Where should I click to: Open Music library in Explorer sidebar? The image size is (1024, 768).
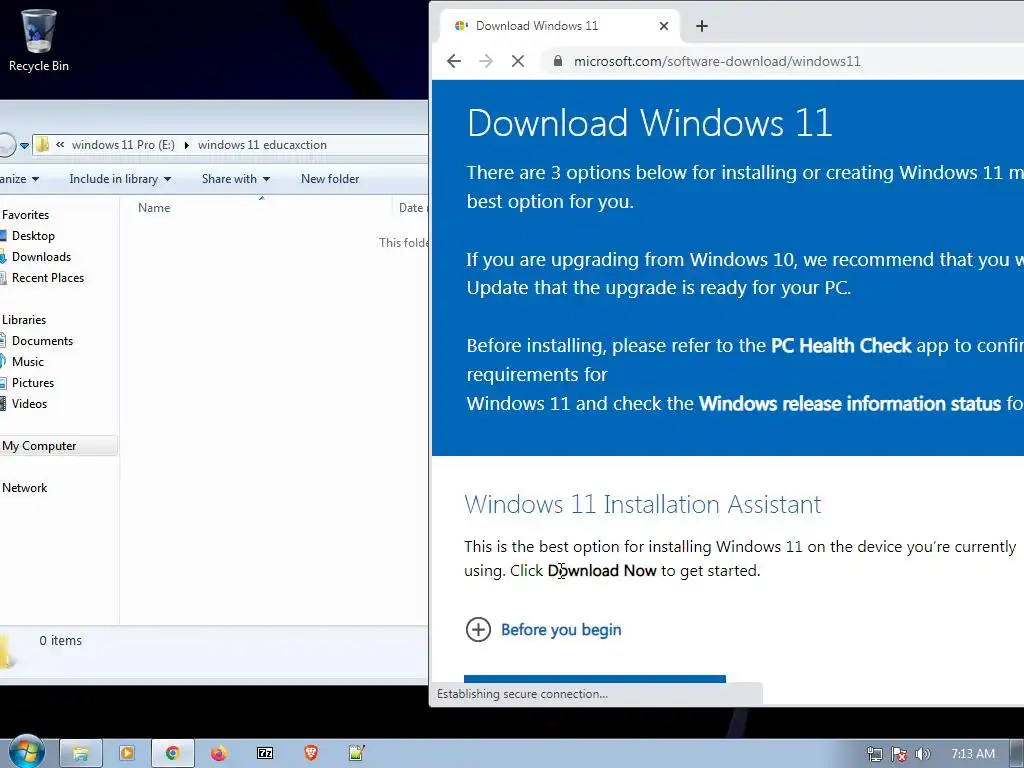(27, 362)
